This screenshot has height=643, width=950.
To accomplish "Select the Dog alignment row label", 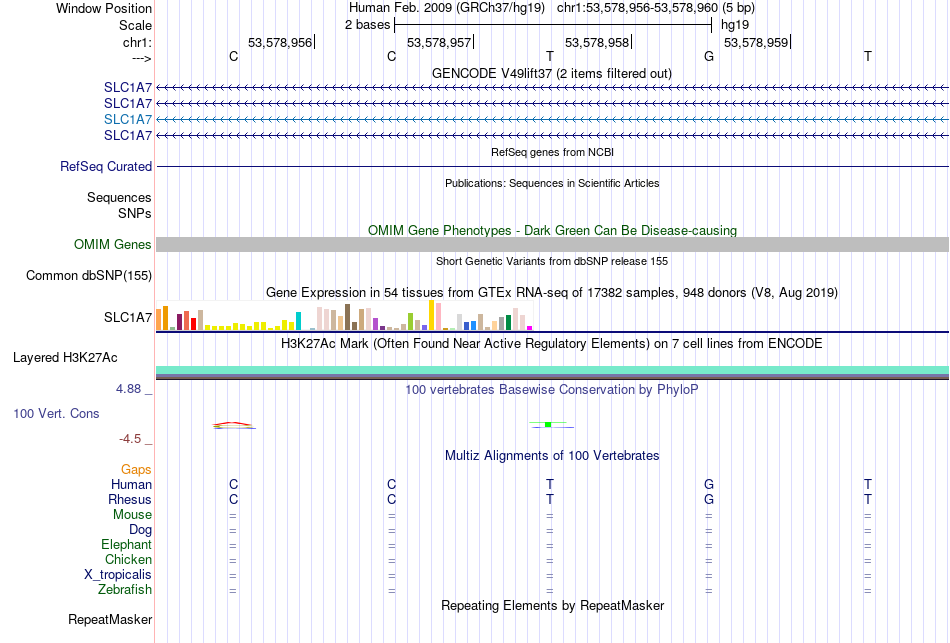I will pyautogui.click(x=140, y=530).
